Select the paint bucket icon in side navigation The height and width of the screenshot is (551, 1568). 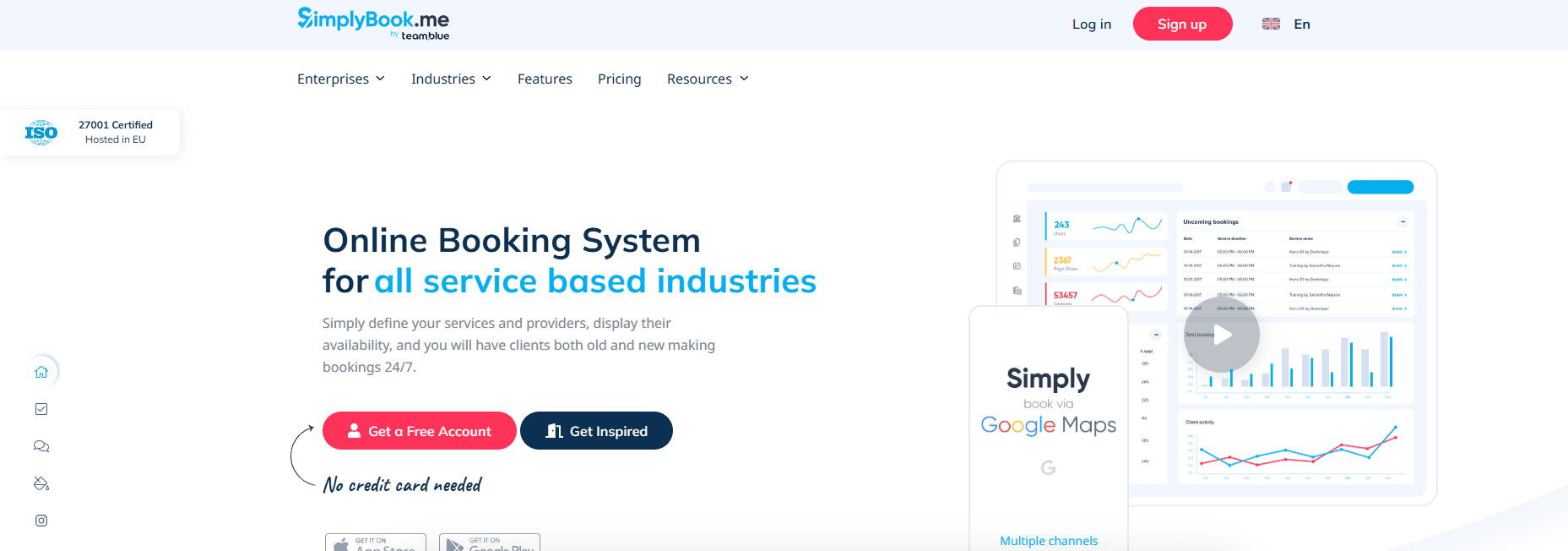pos(41,483)
